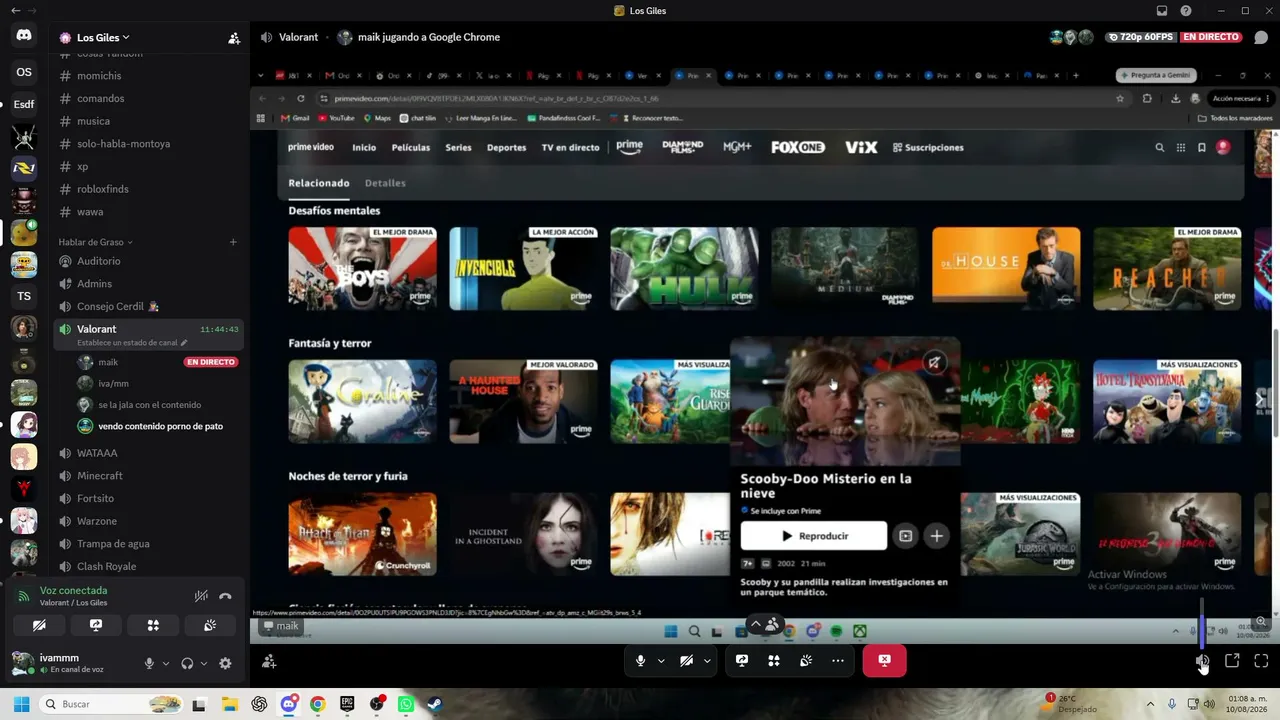Open the robloxfinds text channel
The width and height of the screenshot is (1280, 720).
(x=150, y=189)
